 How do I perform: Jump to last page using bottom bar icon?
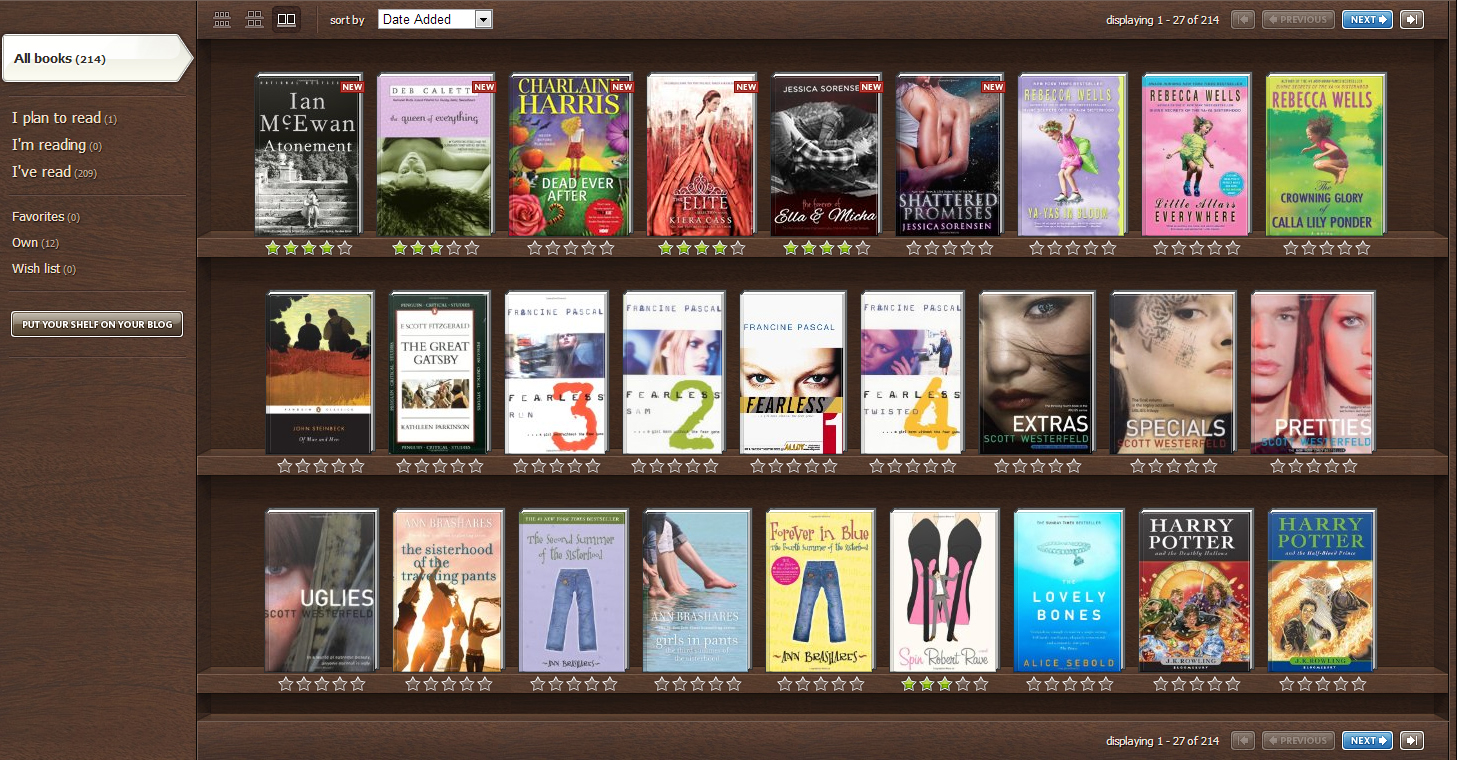coord(1412,741)
